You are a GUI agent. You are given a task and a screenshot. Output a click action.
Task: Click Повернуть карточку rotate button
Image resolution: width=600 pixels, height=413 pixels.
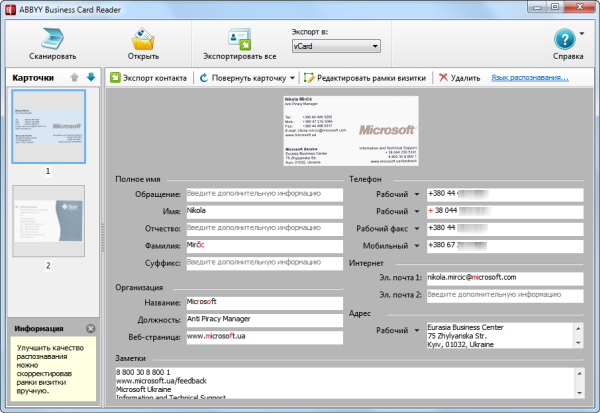[x=243, y=78]
